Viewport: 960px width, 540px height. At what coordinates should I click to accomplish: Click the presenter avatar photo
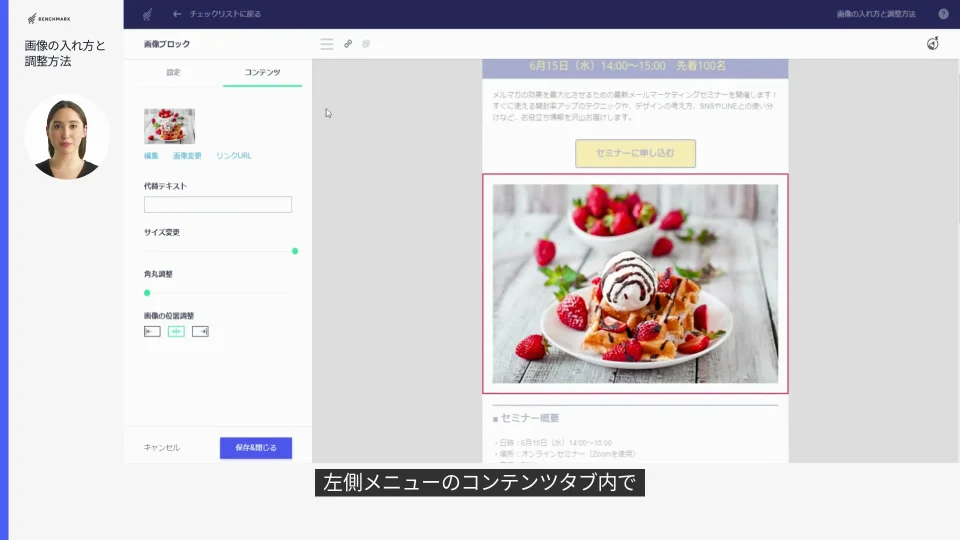[x=67, y=137]
